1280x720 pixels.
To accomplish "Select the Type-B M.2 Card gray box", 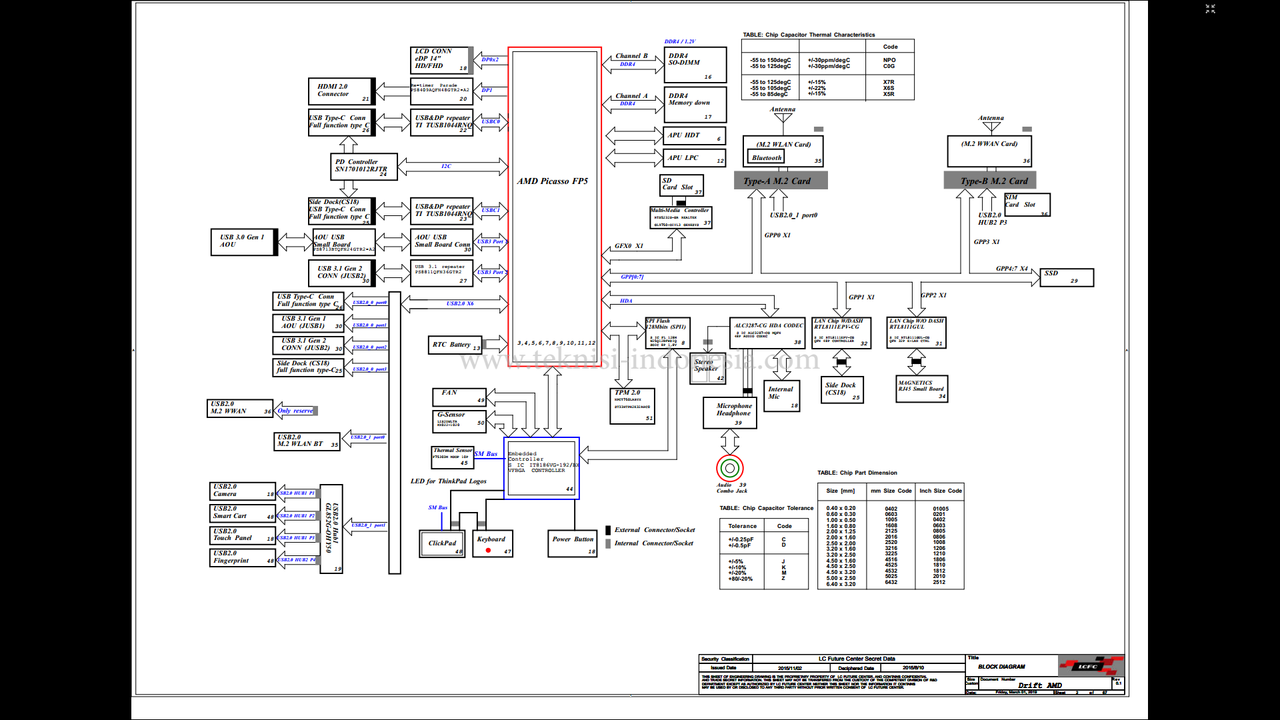I will pos(990,181).
